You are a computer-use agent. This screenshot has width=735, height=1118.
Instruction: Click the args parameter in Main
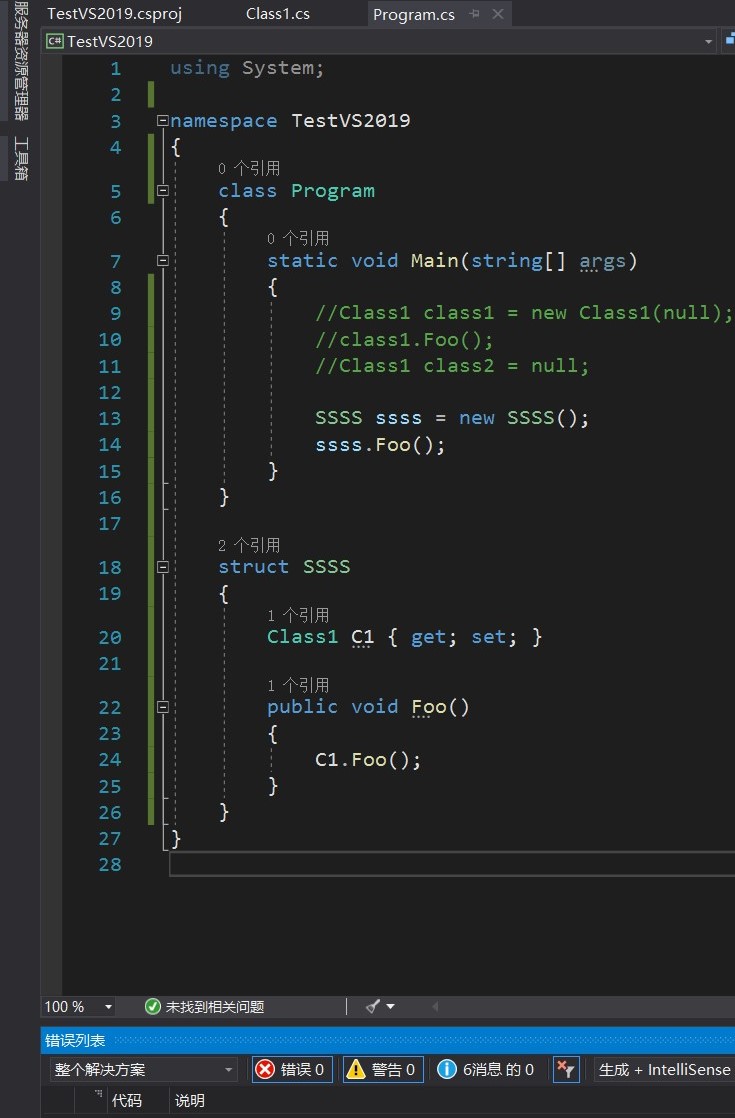602,261
